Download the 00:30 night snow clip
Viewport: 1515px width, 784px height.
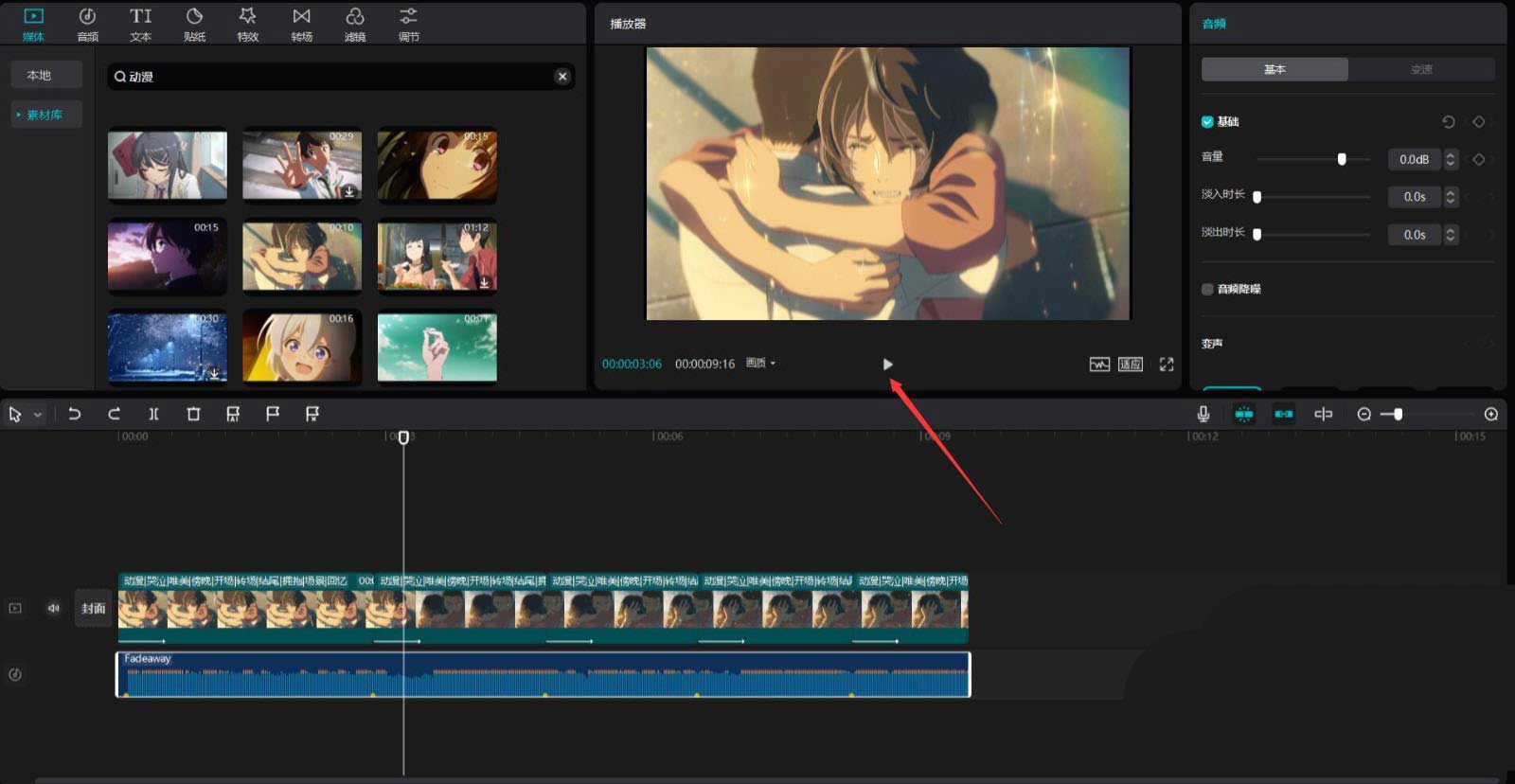[215, 373]
